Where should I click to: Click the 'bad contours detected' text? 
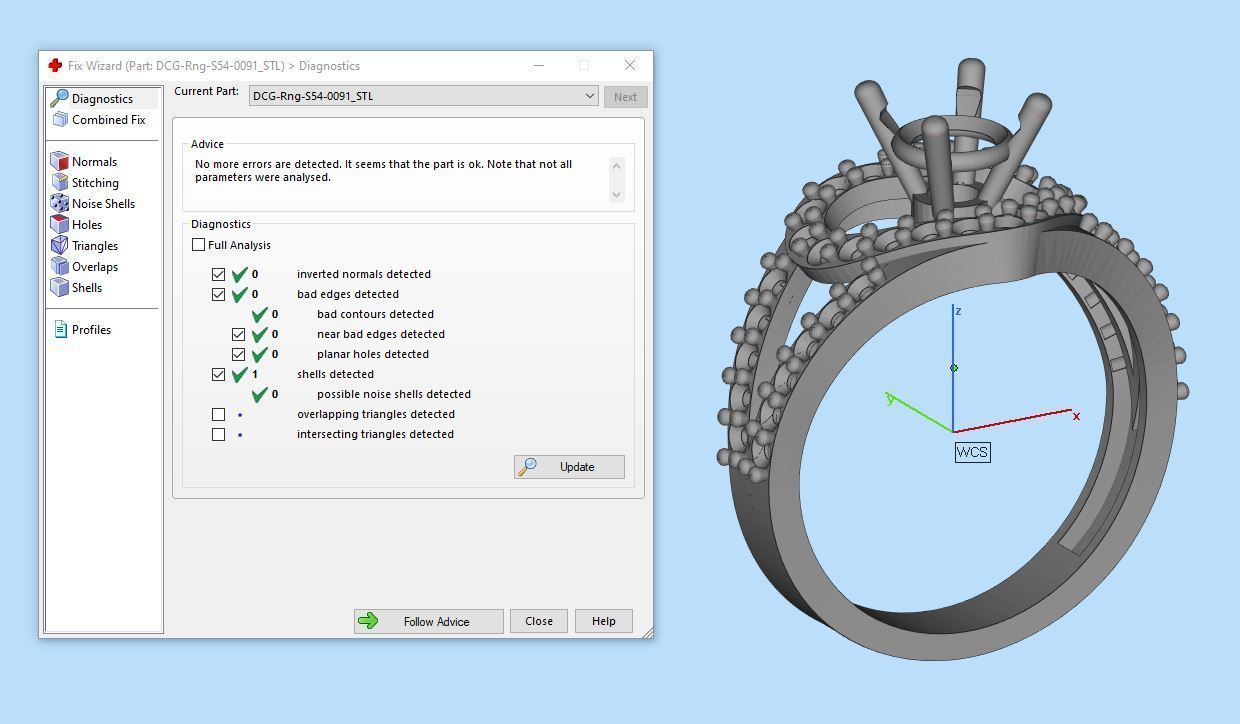point(375,314)
